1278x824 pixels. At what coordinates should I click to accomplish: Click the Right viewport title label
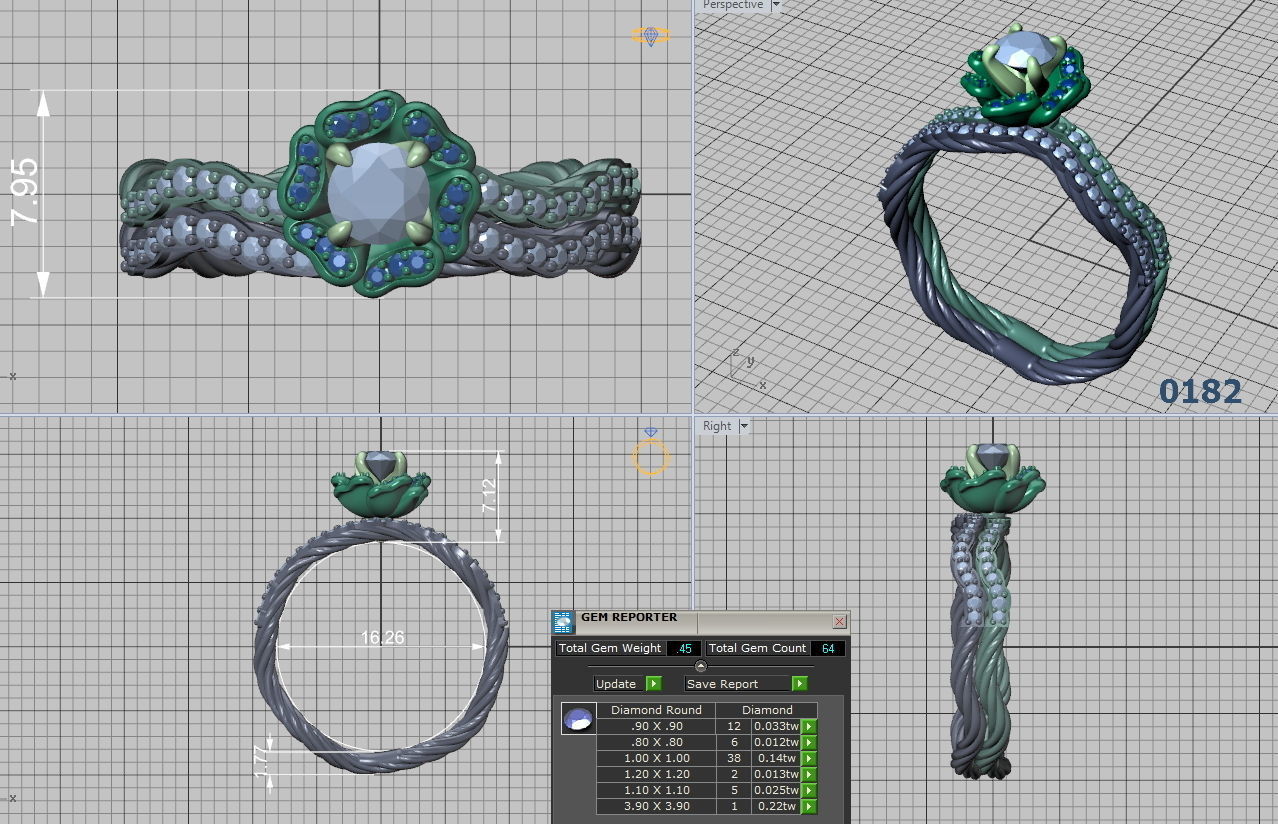pyautogui.click(x=717, y=426)
